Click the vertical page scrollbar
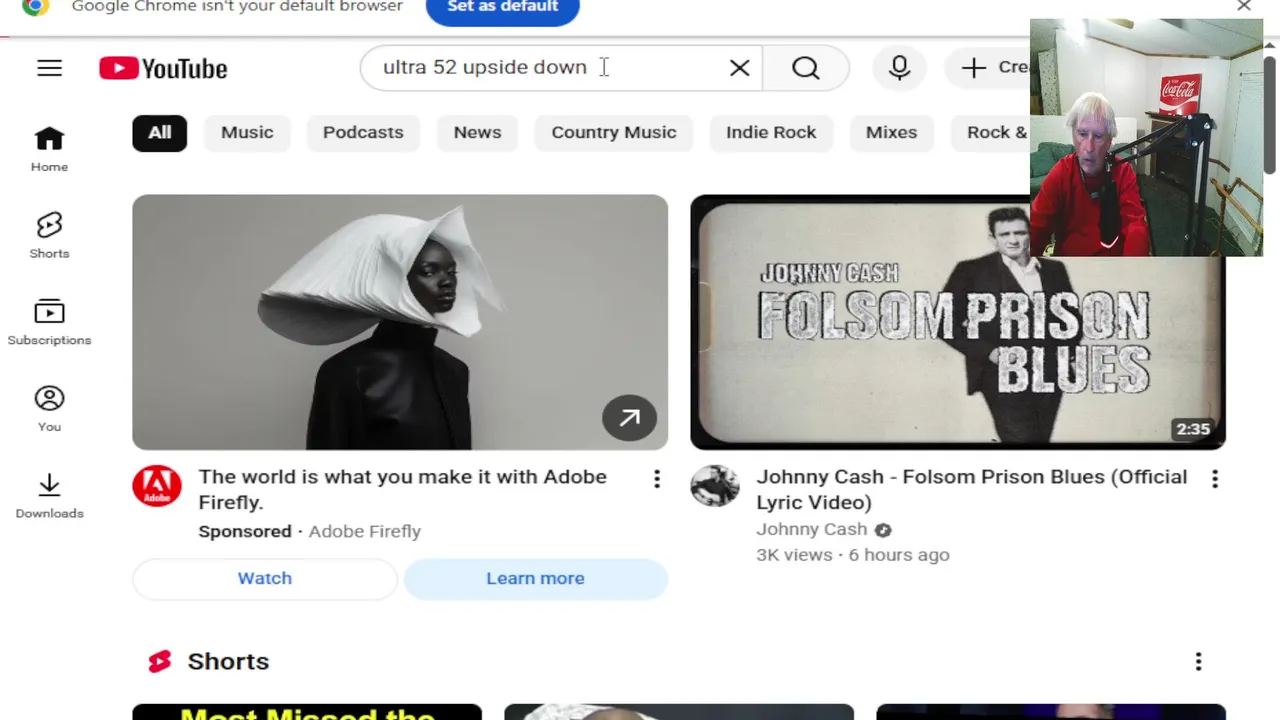Viewport: 1280px width, 720px height. coord(1270,115)
